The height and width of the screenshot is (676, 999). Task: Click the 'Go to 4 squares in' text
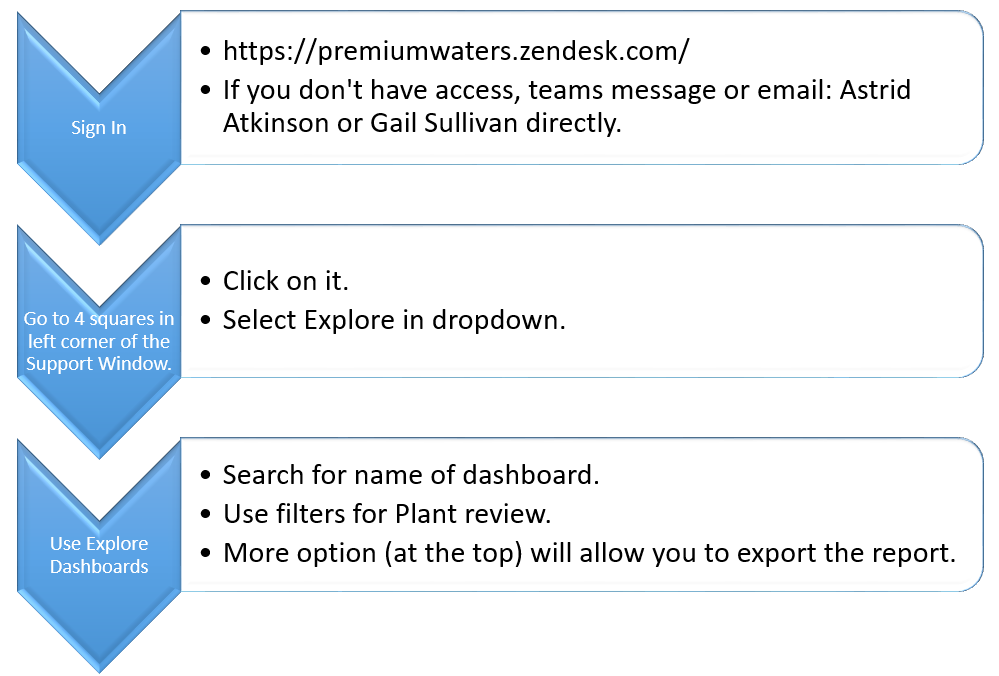[99, 319]
